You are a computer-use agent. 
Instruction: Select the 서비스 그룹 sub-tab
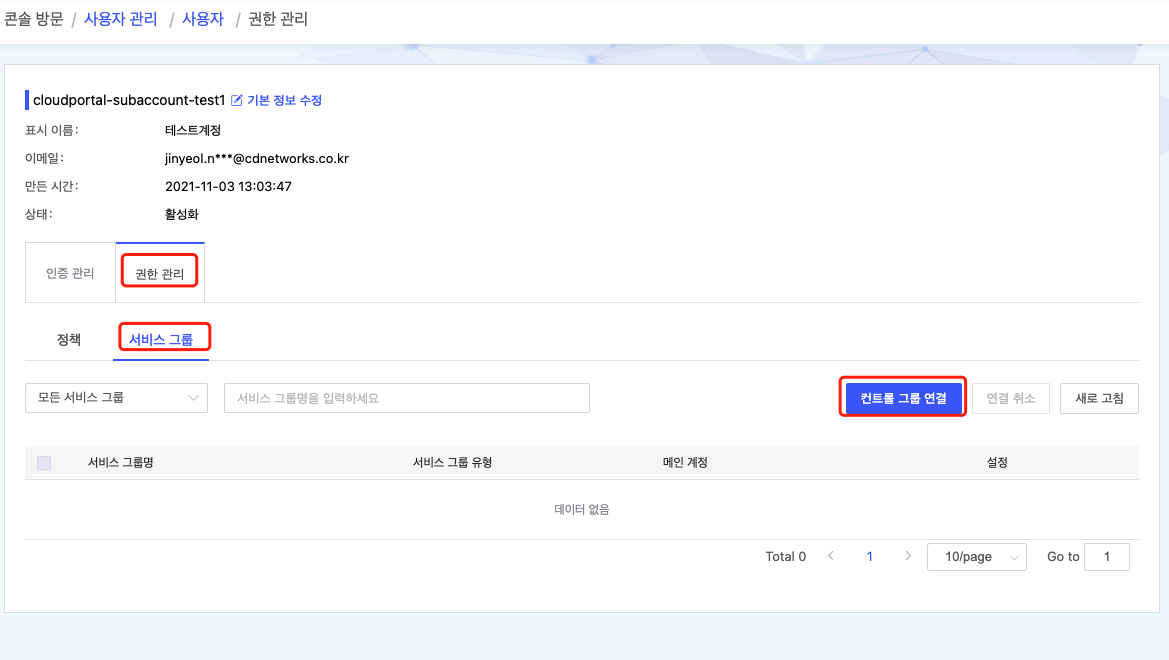162,338
